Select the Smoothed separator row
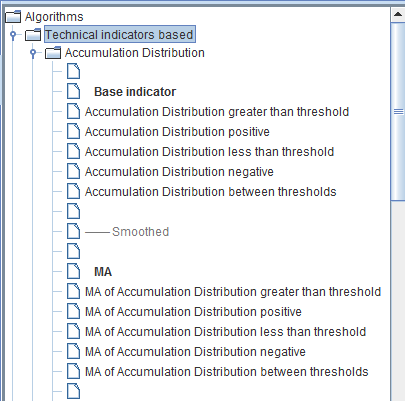Screen dimensions: 405x401 pyautogui.click(x=127, y=232)
